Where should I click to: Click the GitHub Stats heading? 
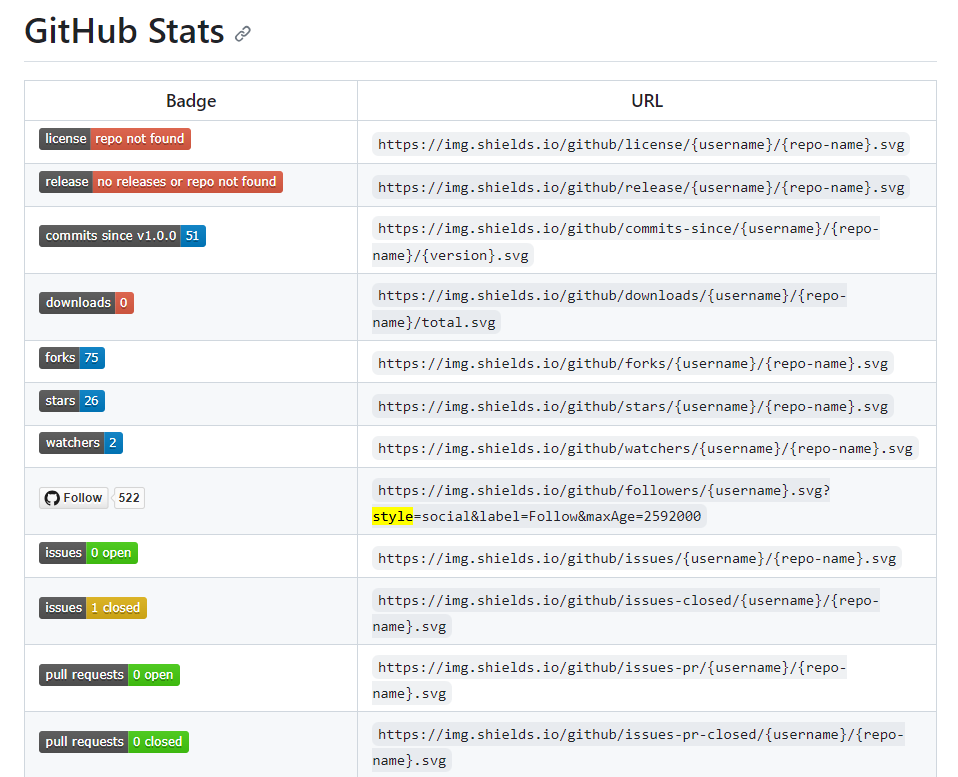tap(124, 31)
